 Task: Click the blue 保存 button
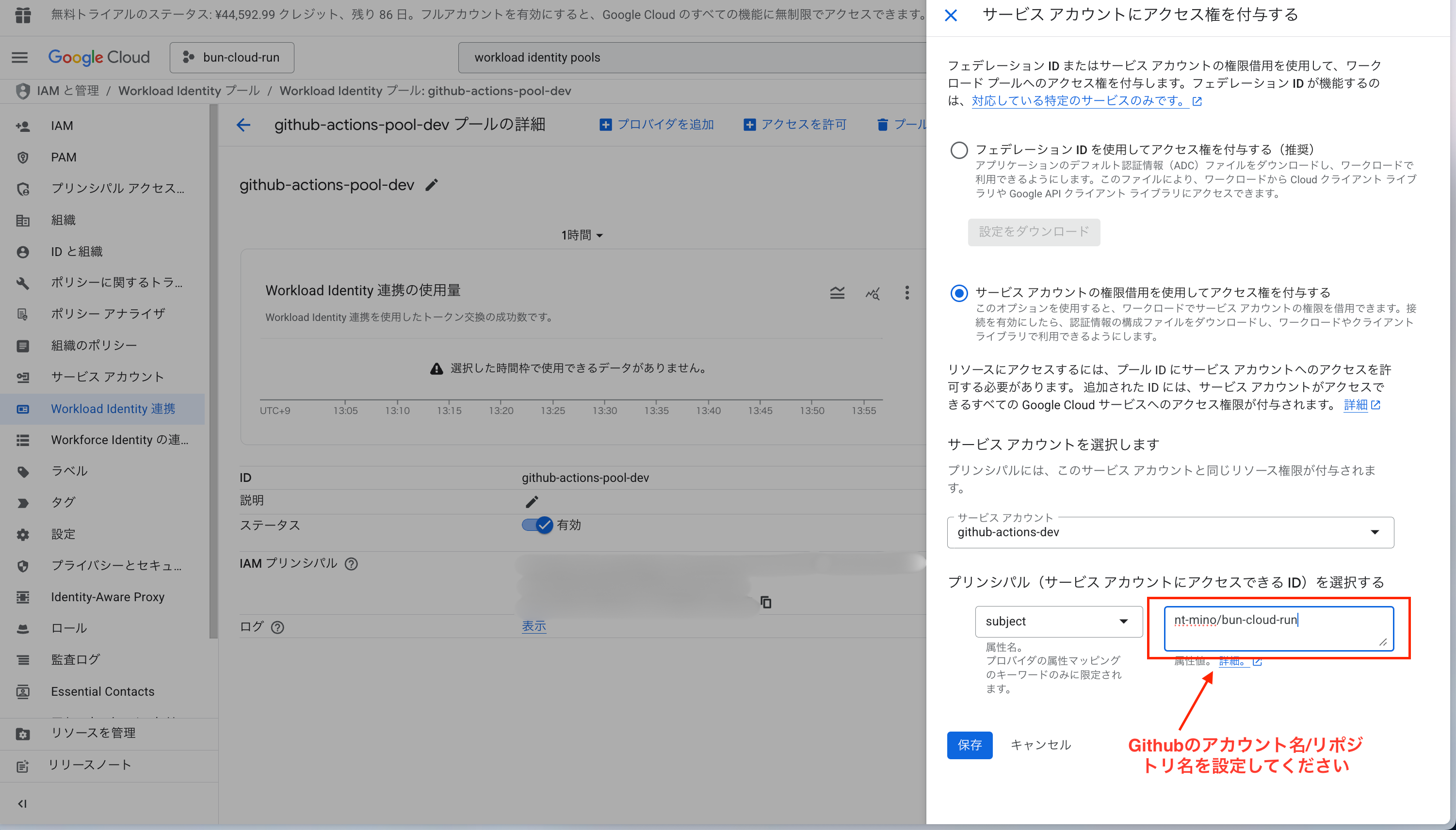970,745
